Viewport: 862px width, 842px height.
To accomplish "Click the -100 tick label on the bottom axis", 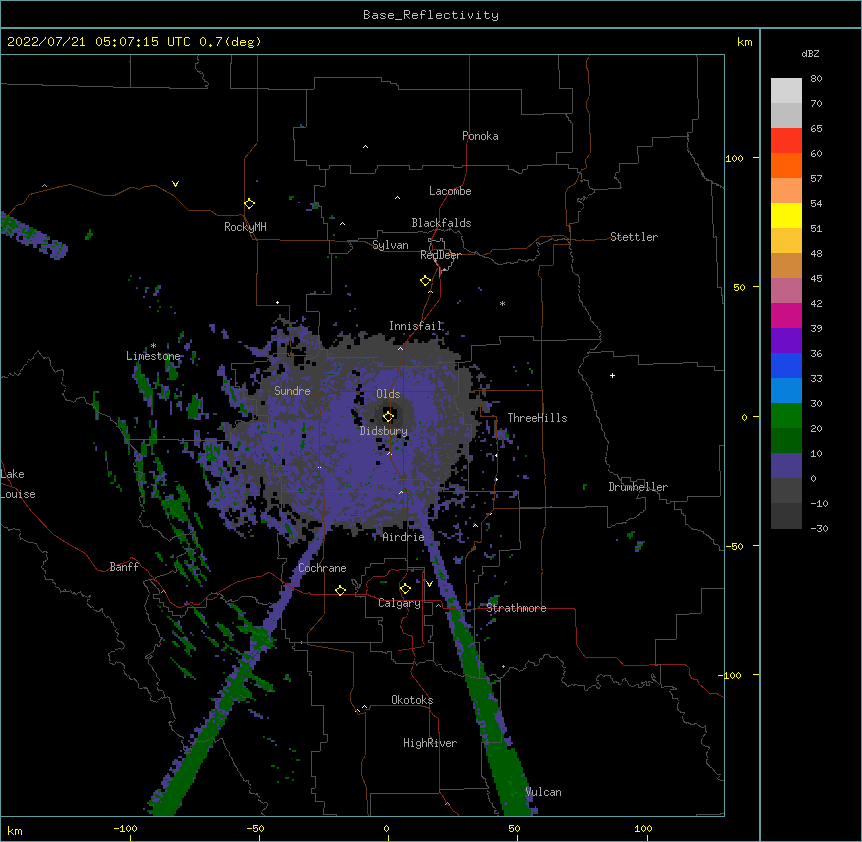I will tap(125, 828).
